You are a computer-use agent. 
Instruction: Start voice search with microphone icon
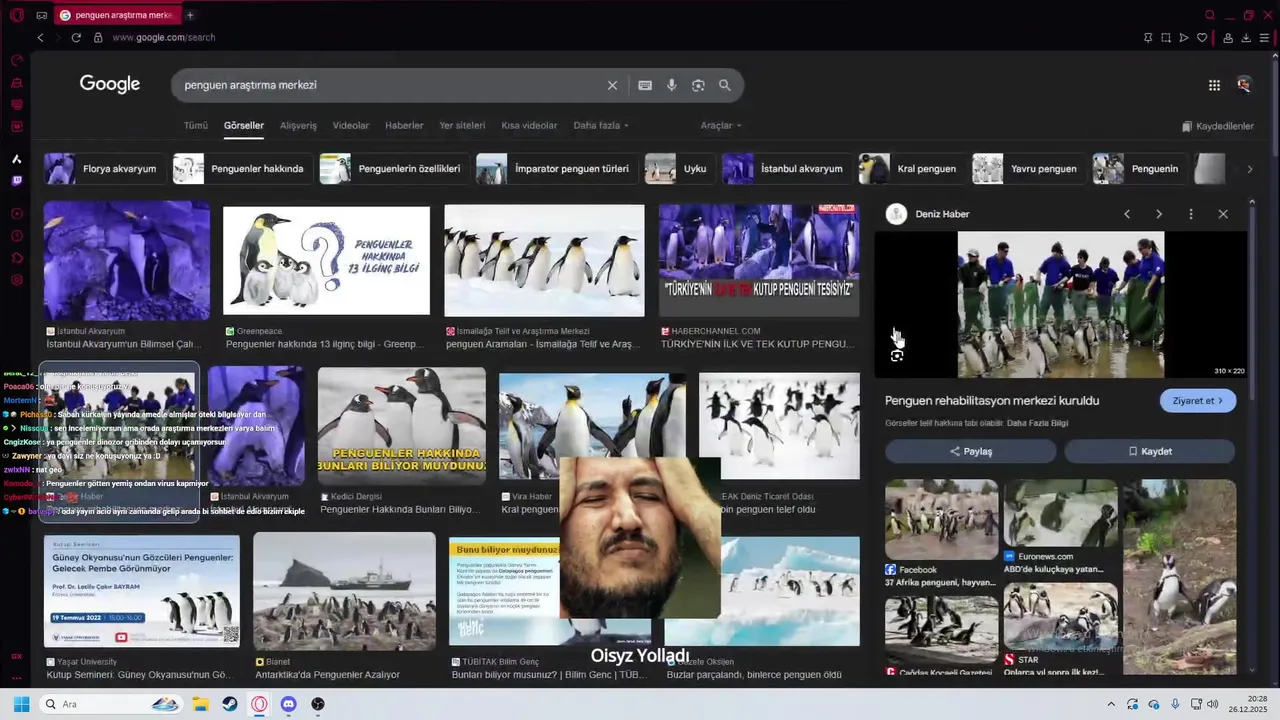tap(672, 85)
